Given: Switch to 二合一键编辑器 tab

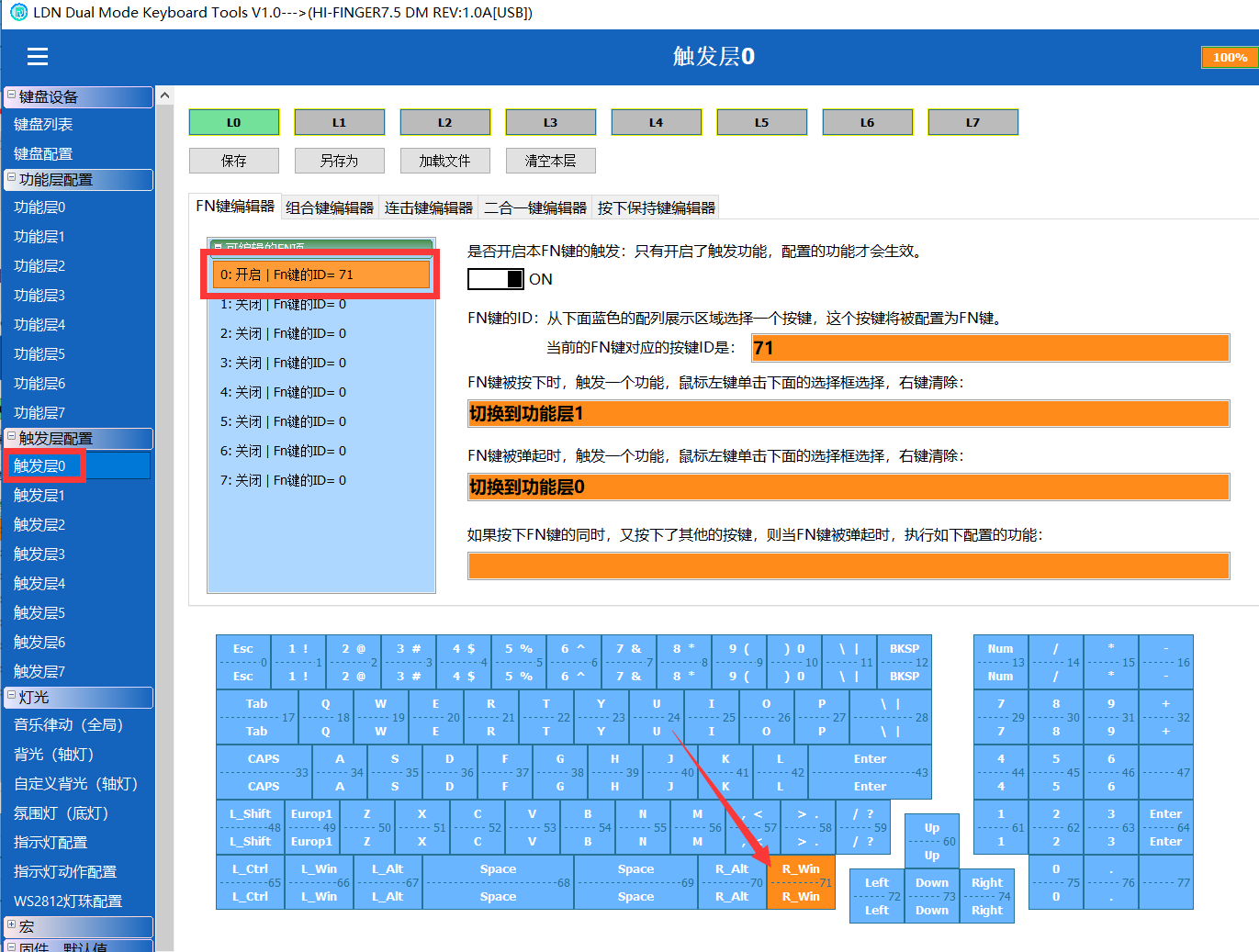Looking at the screenshot, I should pyautogui.click(x=535, y=207).
